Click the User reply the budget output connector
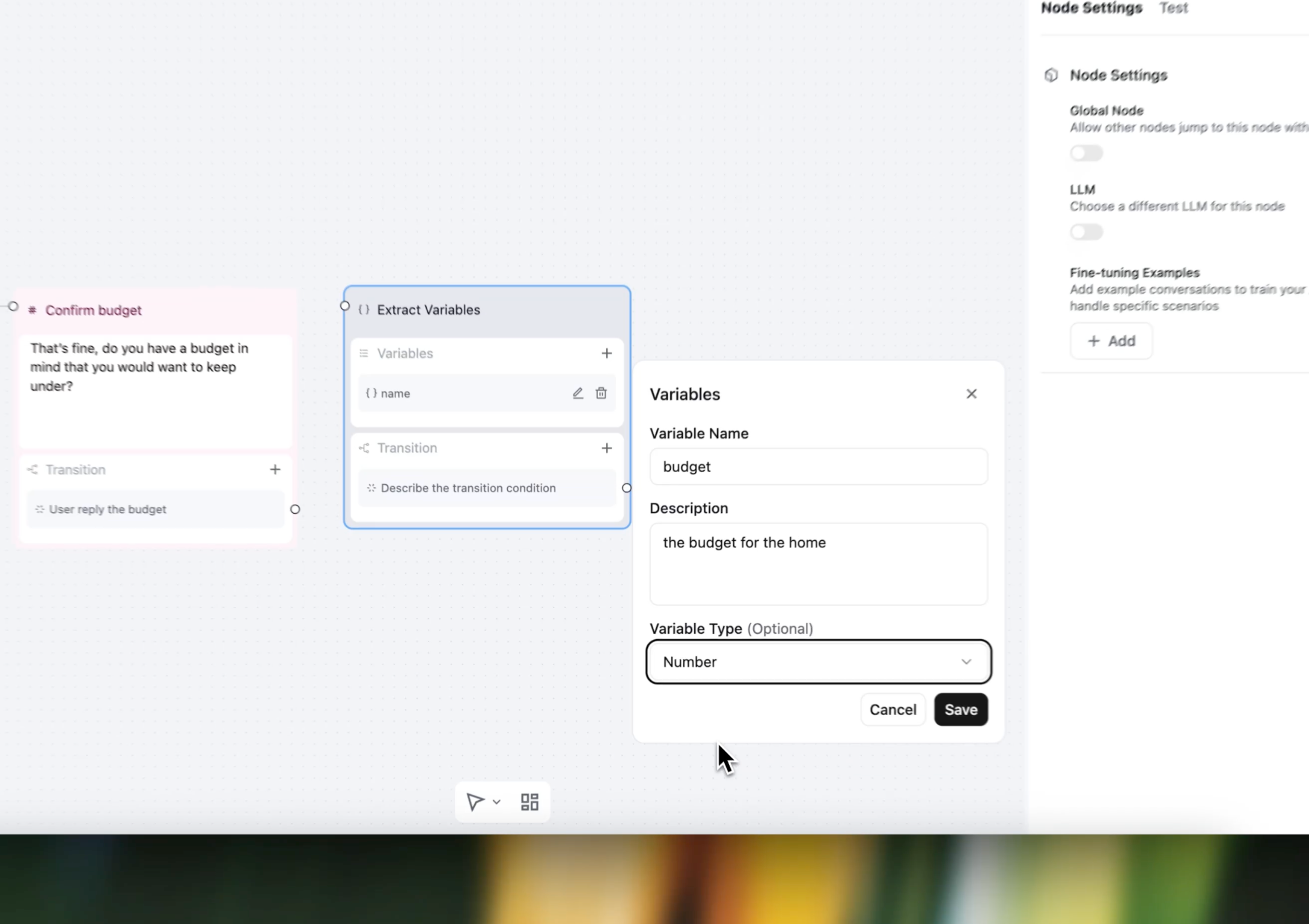The image size is (1309, 924). pos(295,509)
